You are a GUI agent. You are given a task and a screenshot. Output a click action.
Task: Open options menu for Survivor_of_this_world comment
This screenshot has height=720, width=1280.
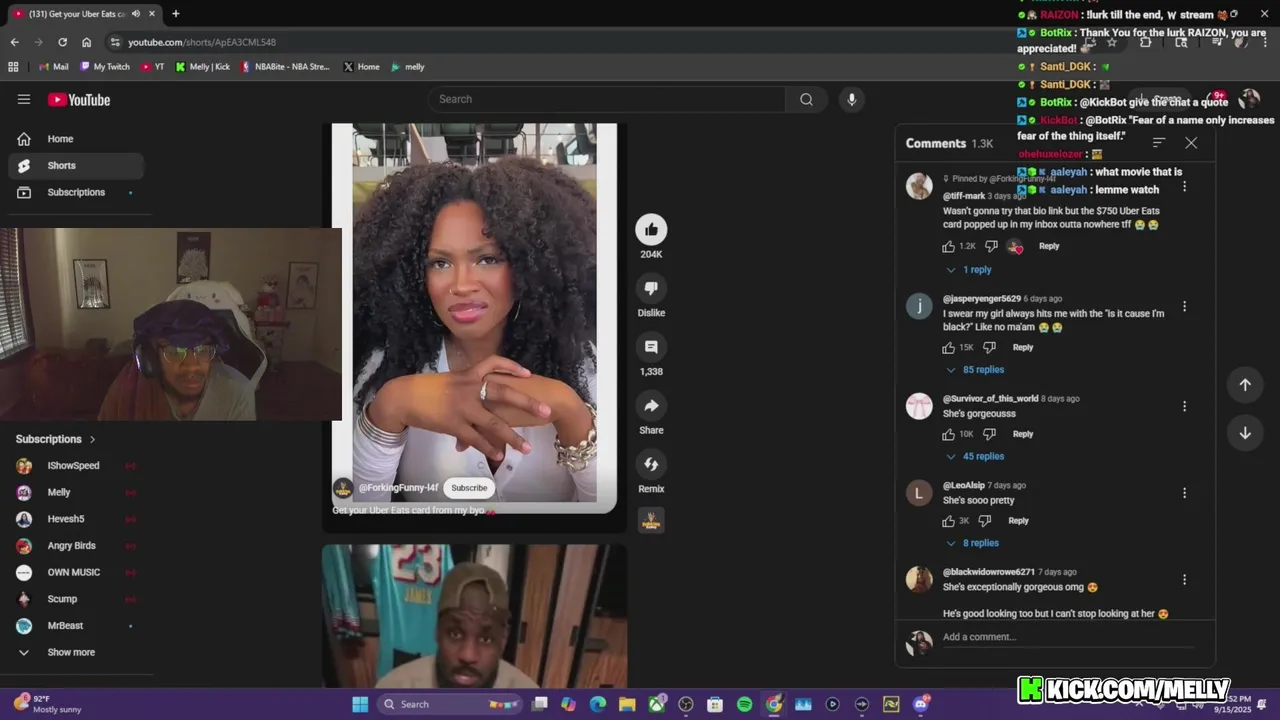pos(1184,406)
